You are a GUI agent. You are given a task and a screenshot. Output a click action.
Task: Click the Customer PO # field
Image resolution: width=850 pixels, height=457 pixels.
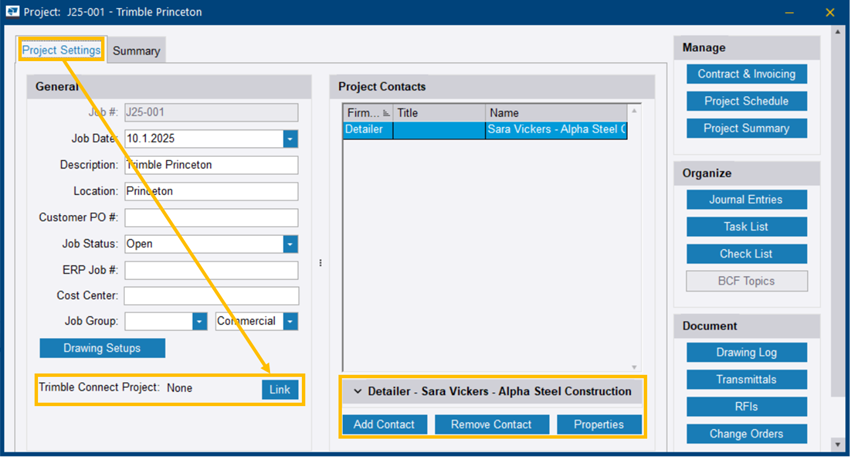click(211, 217)
